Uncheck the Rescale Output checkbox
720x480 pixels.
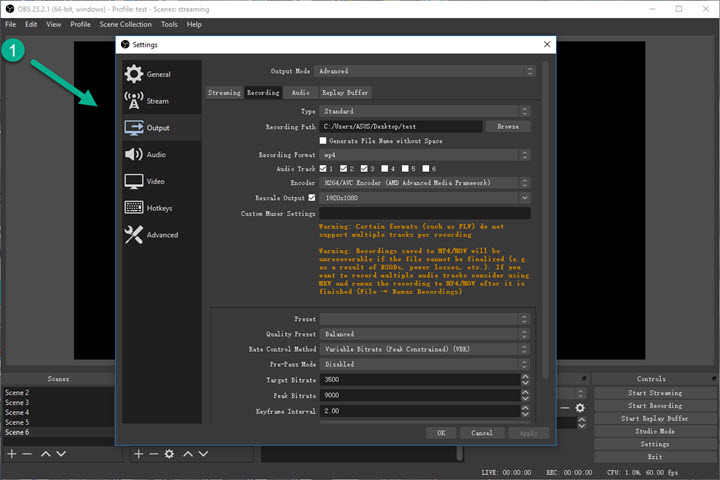pos(311,198)
